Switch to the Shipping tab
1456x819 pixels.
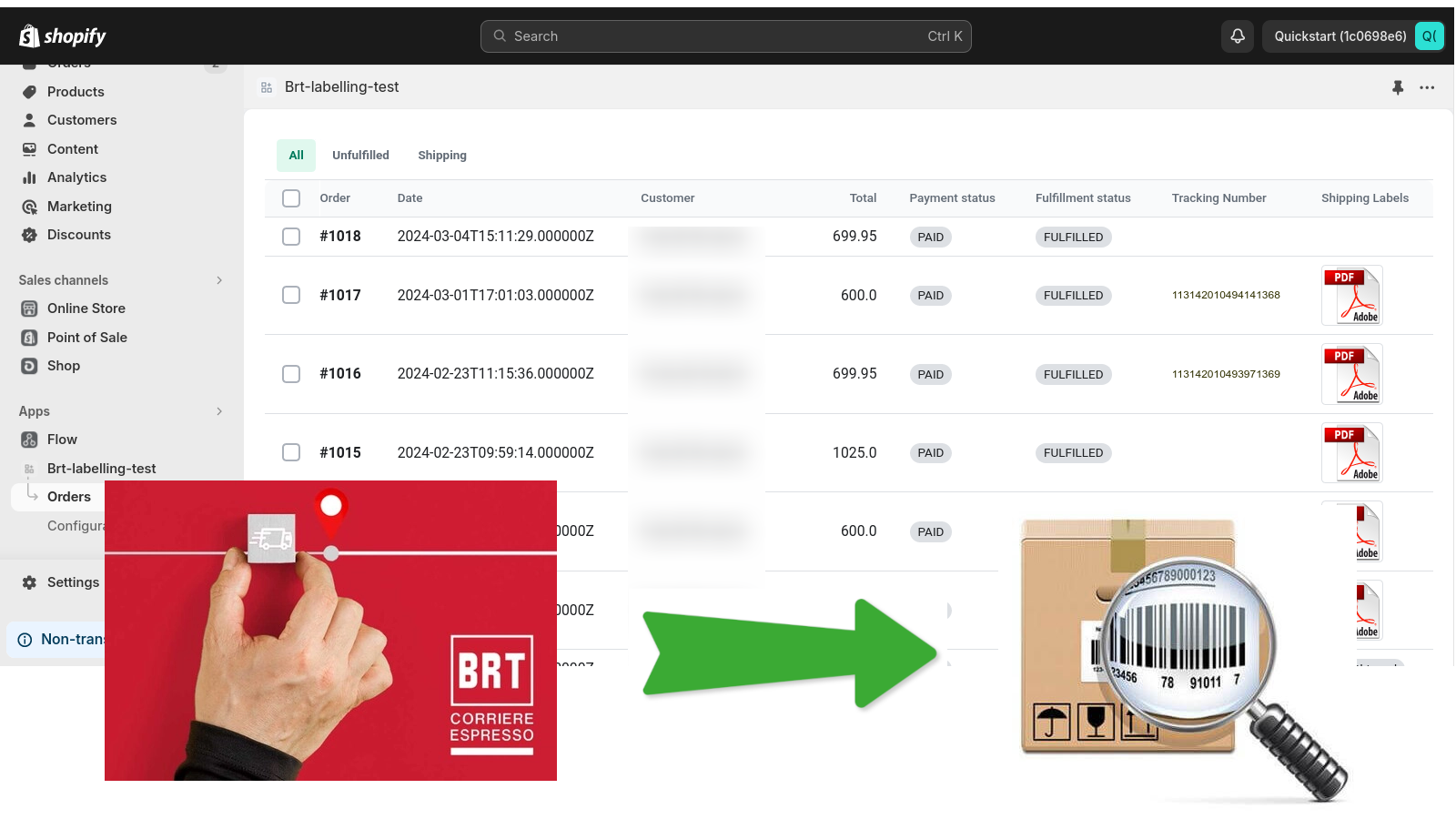(442, 156)
